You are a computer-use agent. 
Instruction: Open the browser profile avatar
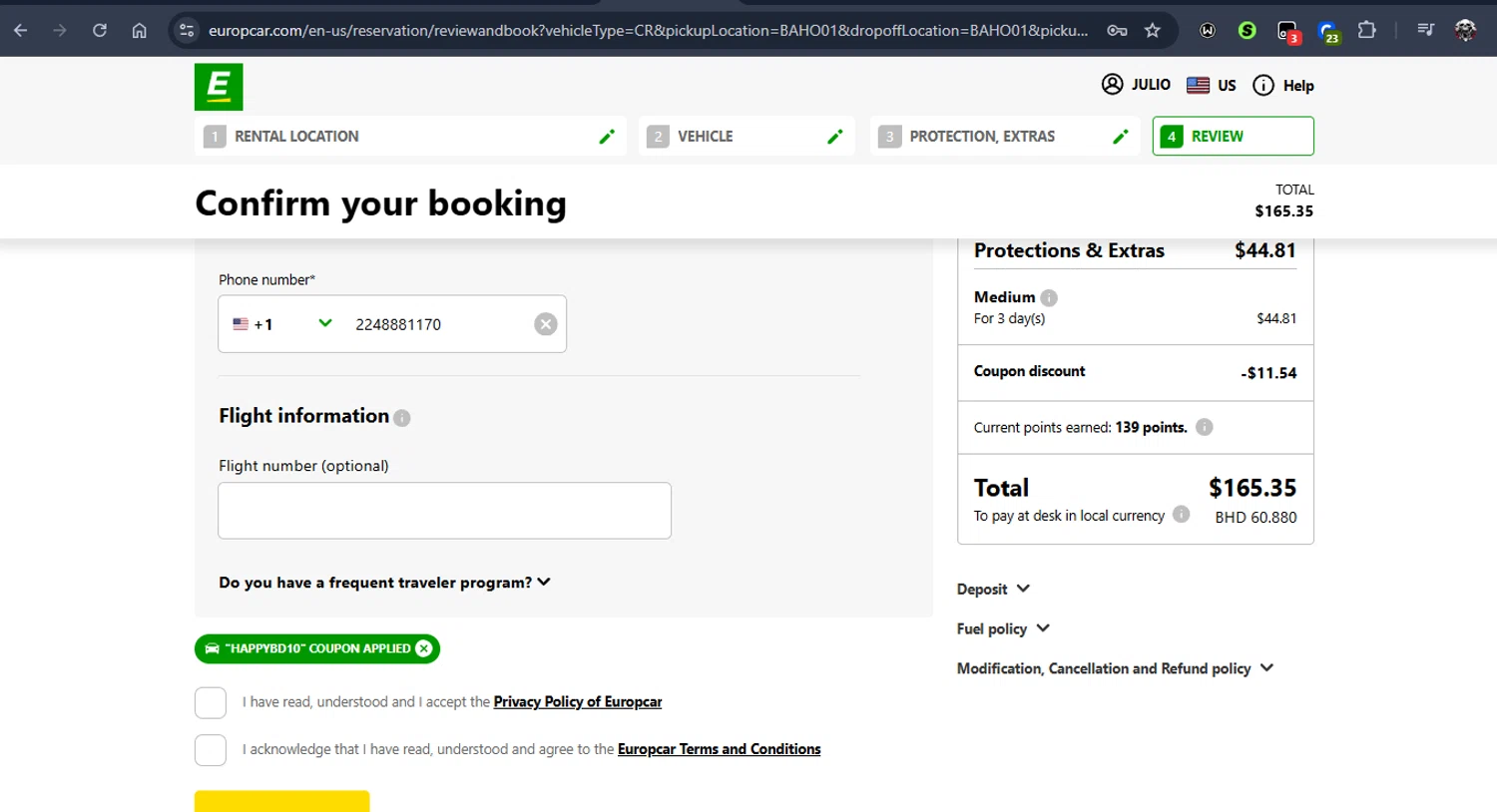[1465, 30]
